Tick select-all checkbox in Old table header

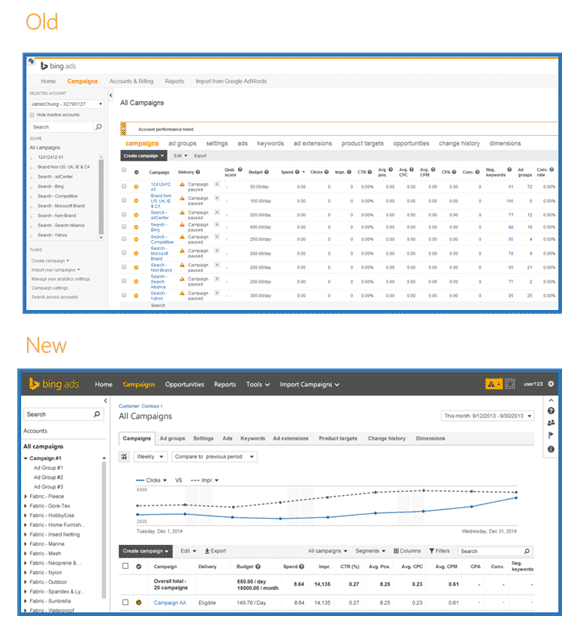(x=124, y=170)
